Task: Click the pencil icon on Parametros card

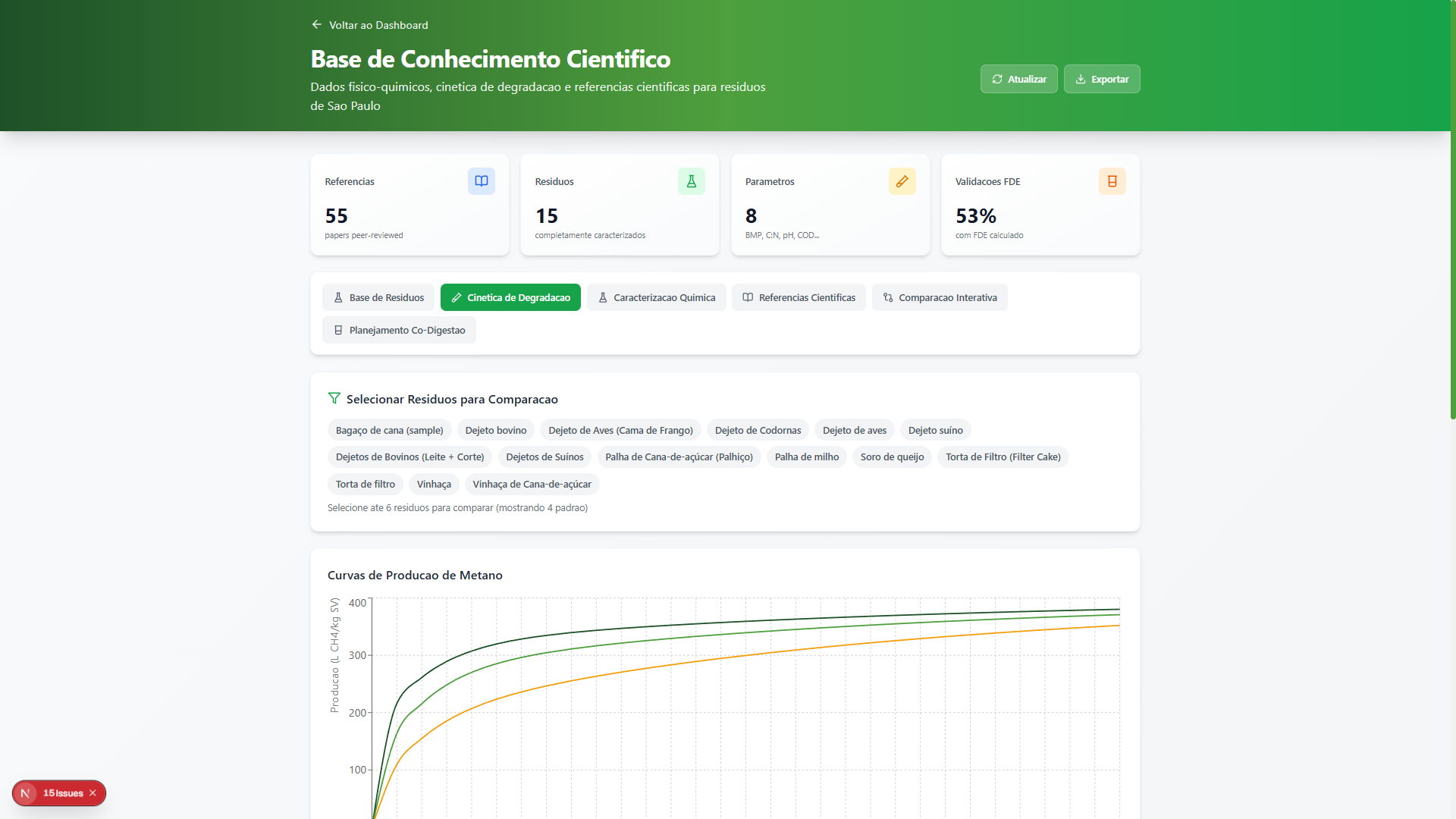Action: pos(902,181)
